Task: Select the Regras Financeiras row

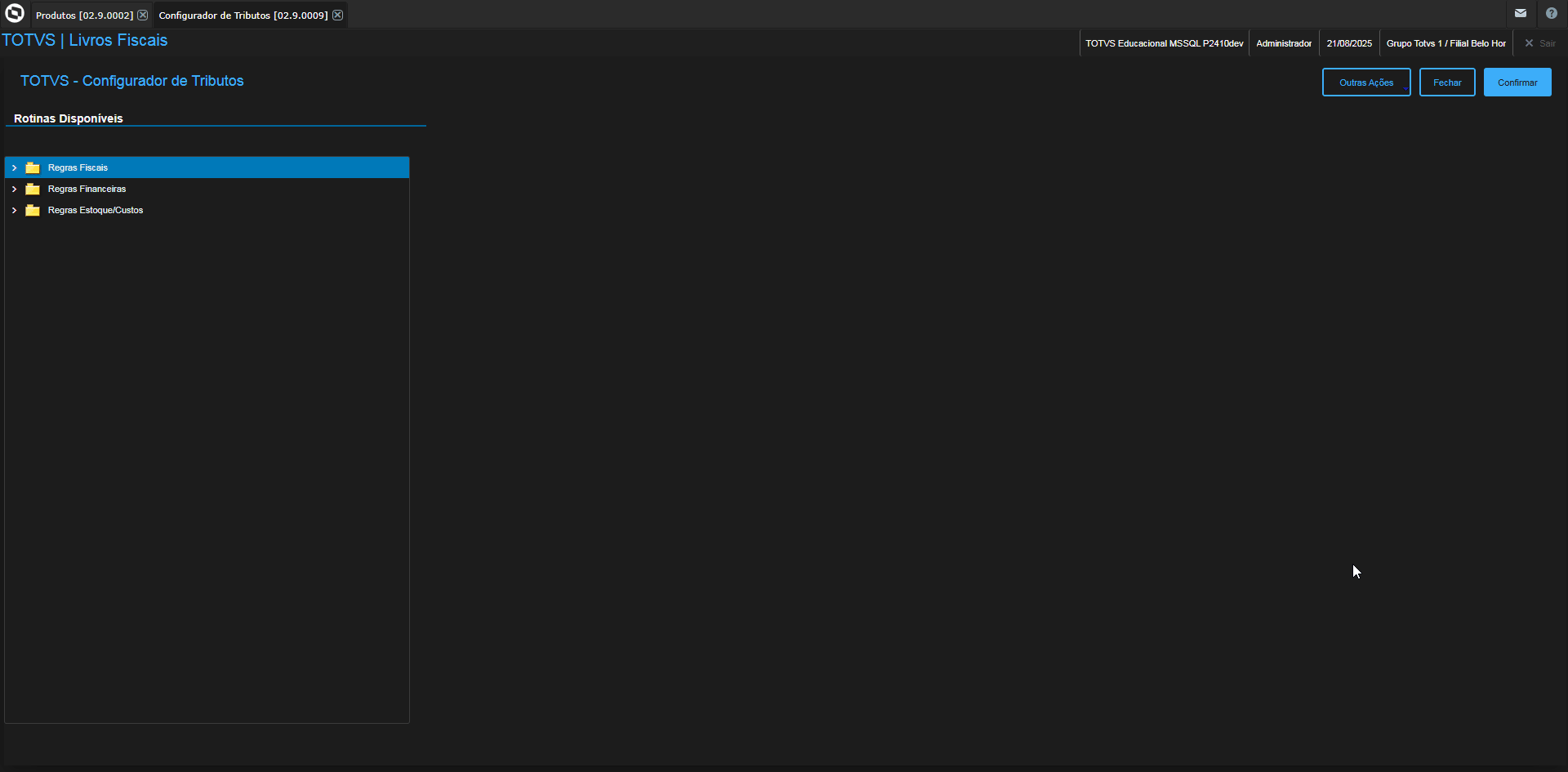Action: point(207,189)
